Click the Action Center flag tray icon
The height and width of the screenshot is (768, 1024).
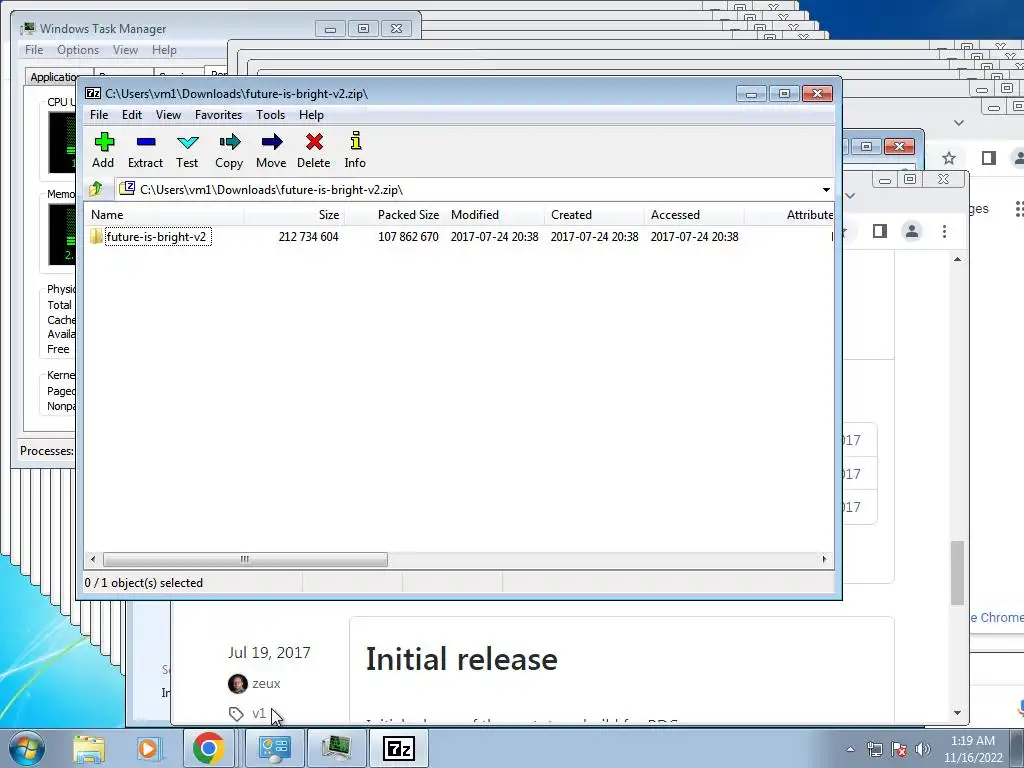click(899, 749)
